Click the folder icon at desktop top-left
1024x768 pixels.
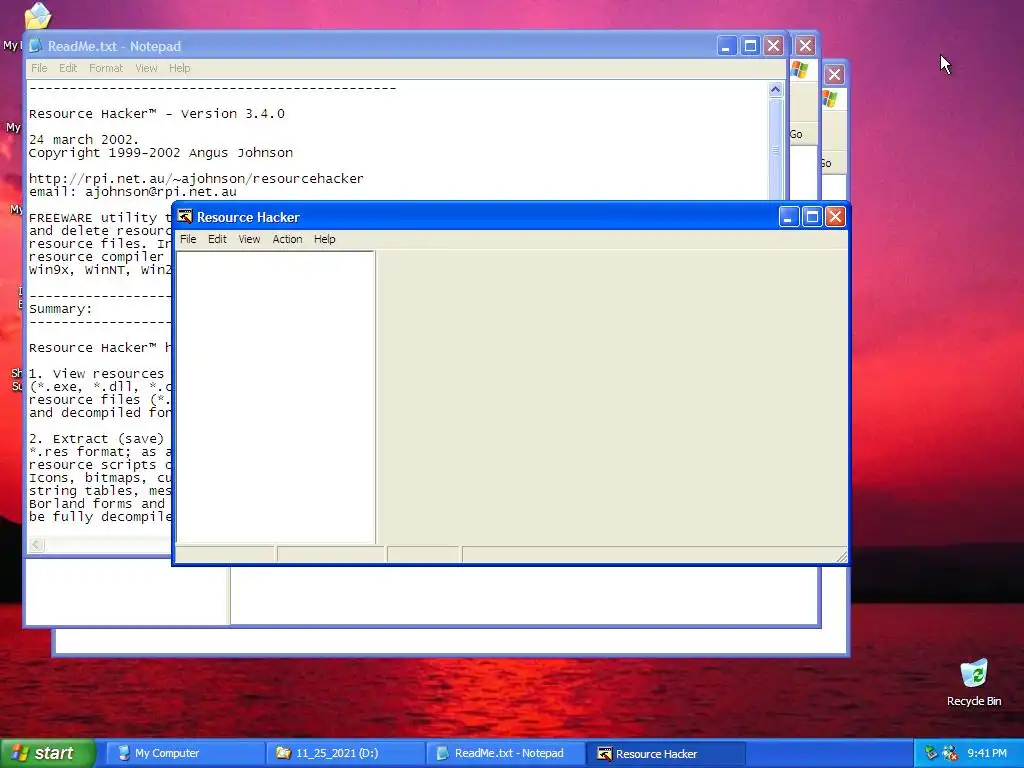38,16
